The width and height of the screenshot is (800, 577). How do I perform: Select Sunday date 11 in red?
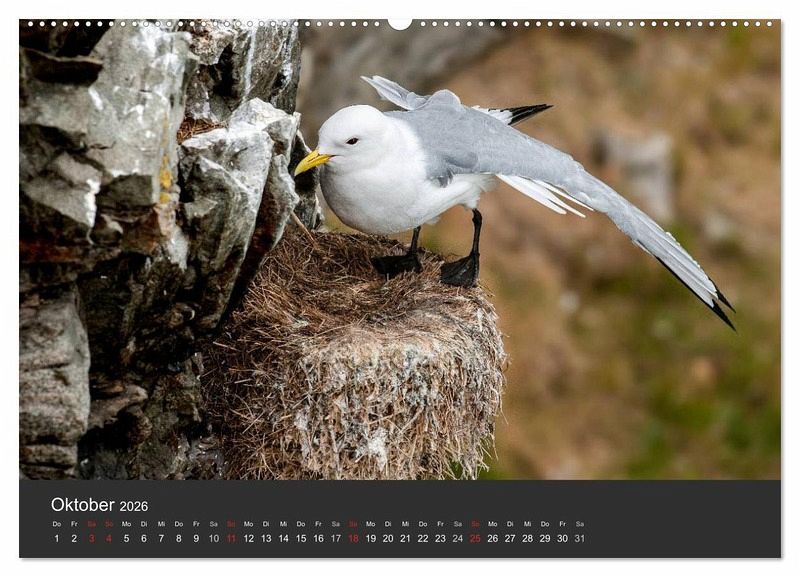point(231,538)
